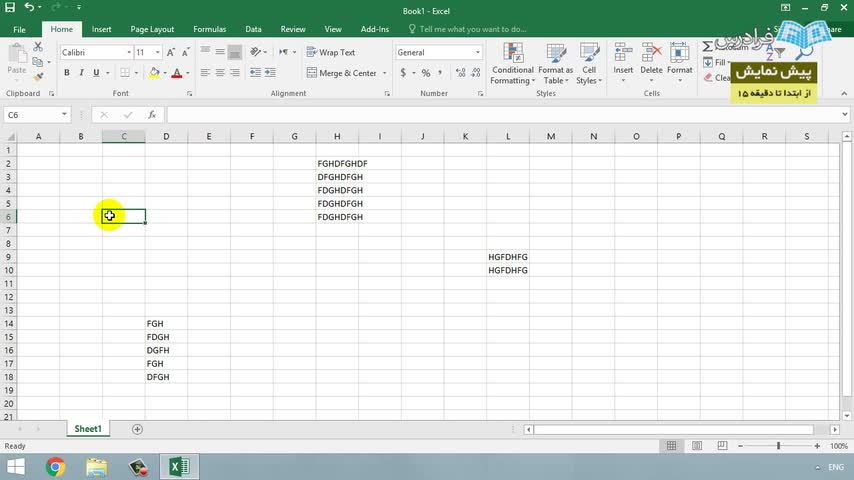Open Chrome from the taskbar

pos(55,467)
